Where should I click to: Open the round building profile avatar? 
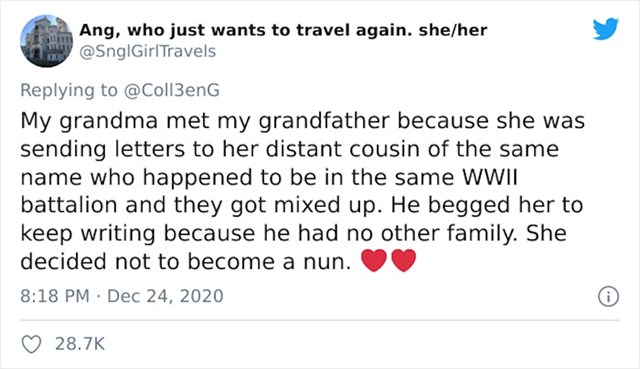point(47,41)
